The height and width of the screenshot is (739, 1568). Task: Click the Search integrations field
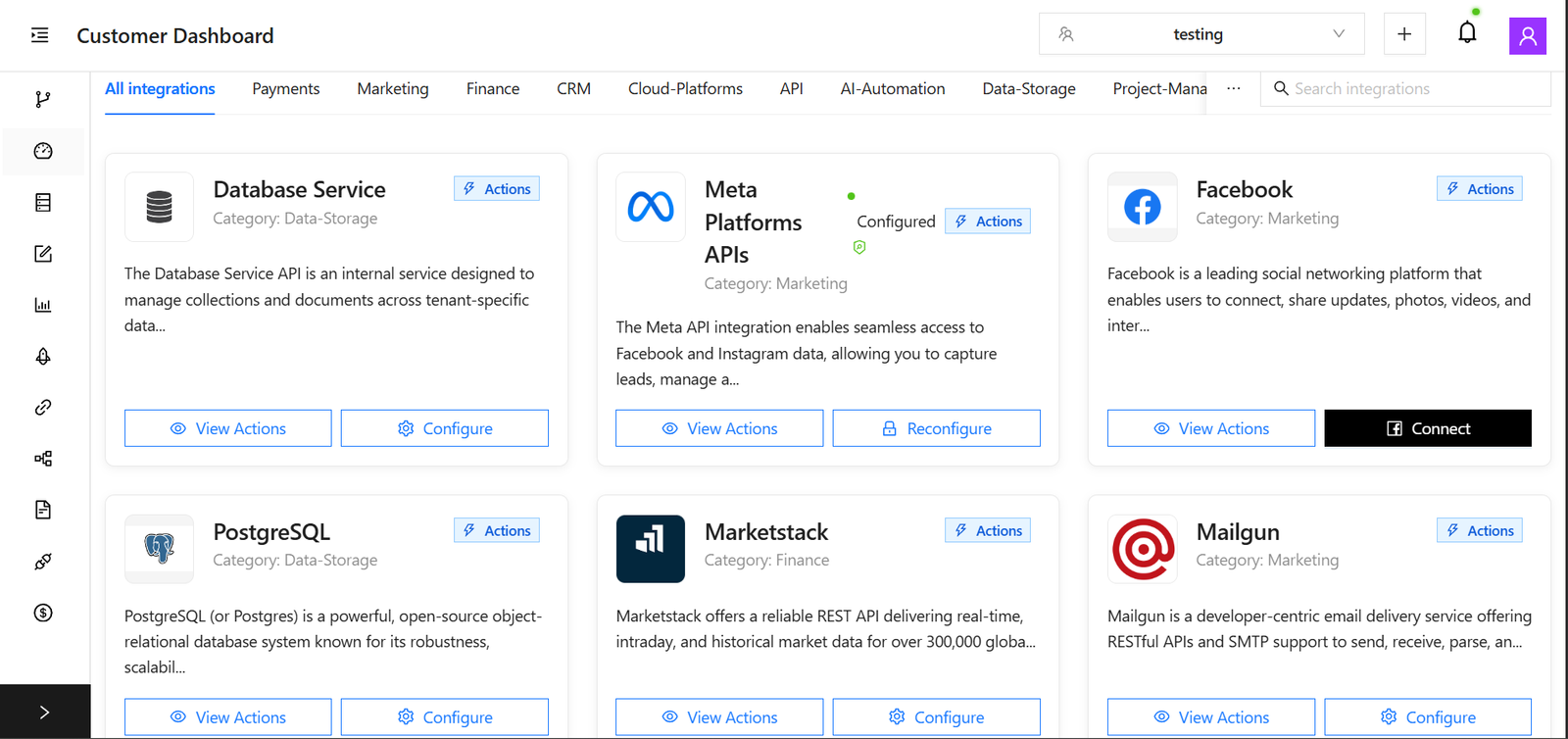pos(1411,88)
